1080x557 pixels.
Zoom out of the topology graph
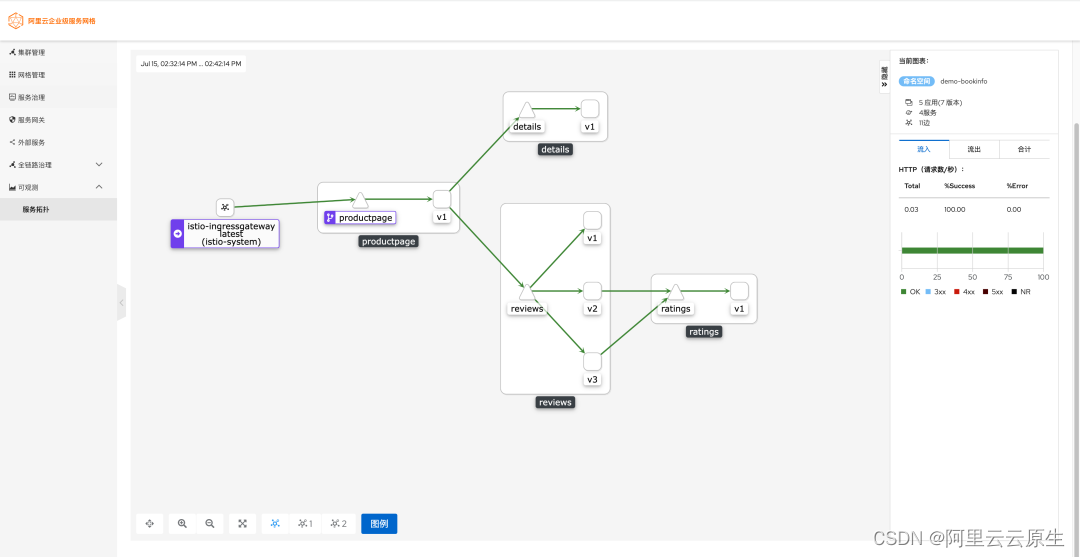click(x=210, y=524)
